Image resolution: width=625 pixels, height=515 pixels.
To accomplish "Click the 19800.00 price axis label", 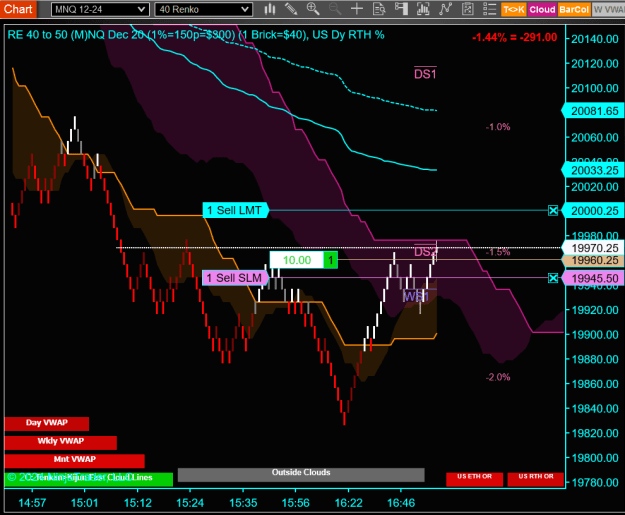I will pyautogui.click(x=595, y=458).
